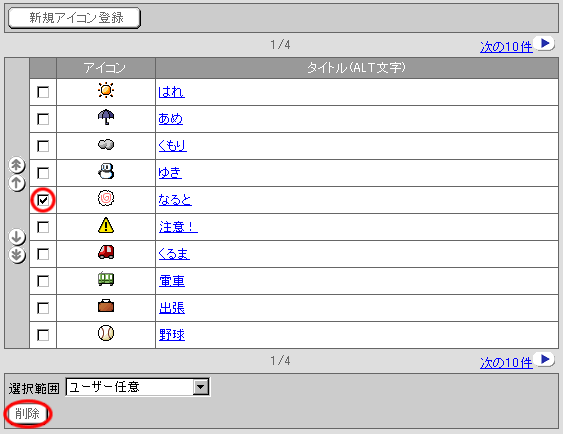This screenshot has width=563, height=434.
Task: Select the checkbox next to 電車
Action: coord(43,281)
